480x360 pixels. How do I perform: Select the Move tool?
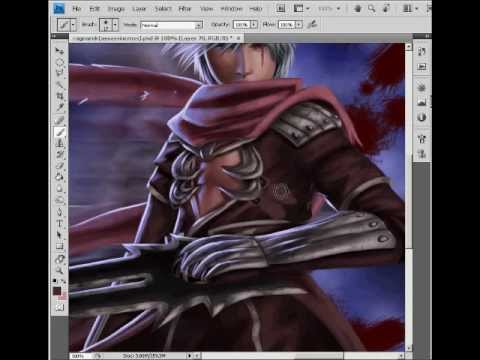click(59, 51)
